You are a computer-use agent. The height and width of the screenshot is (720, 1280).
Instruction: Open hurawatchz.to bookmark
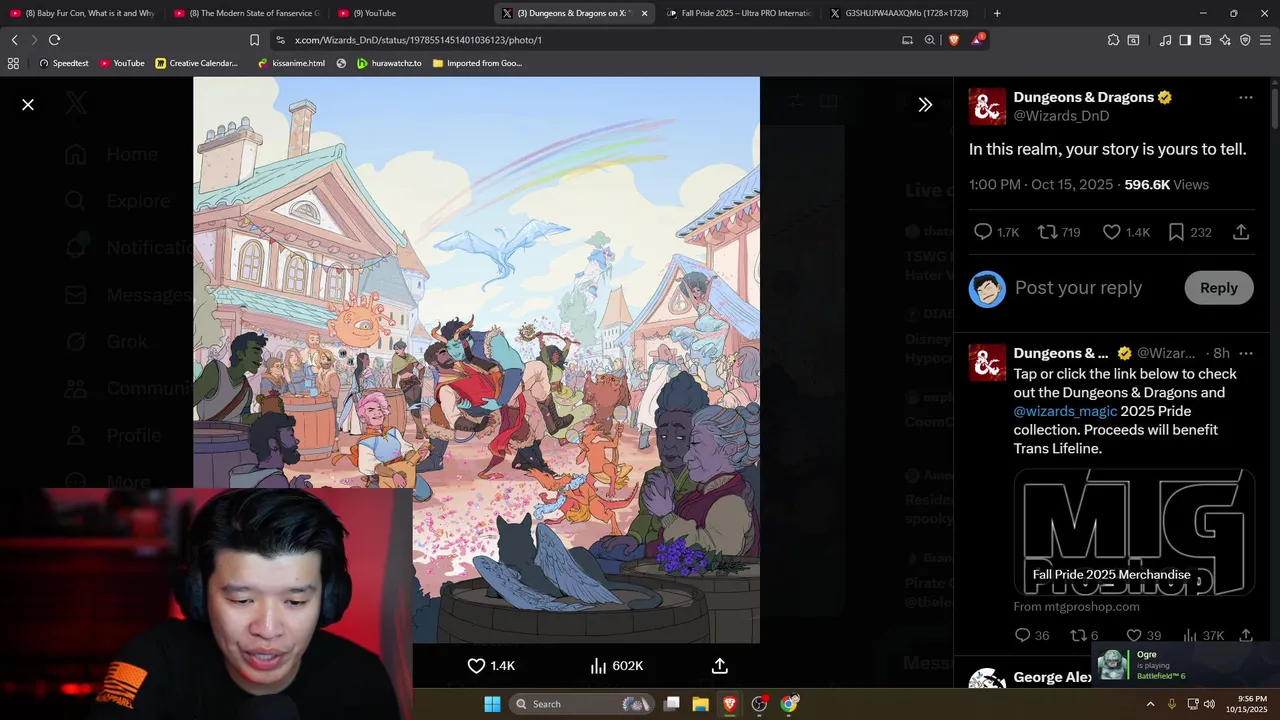click(x=390, y=63)
